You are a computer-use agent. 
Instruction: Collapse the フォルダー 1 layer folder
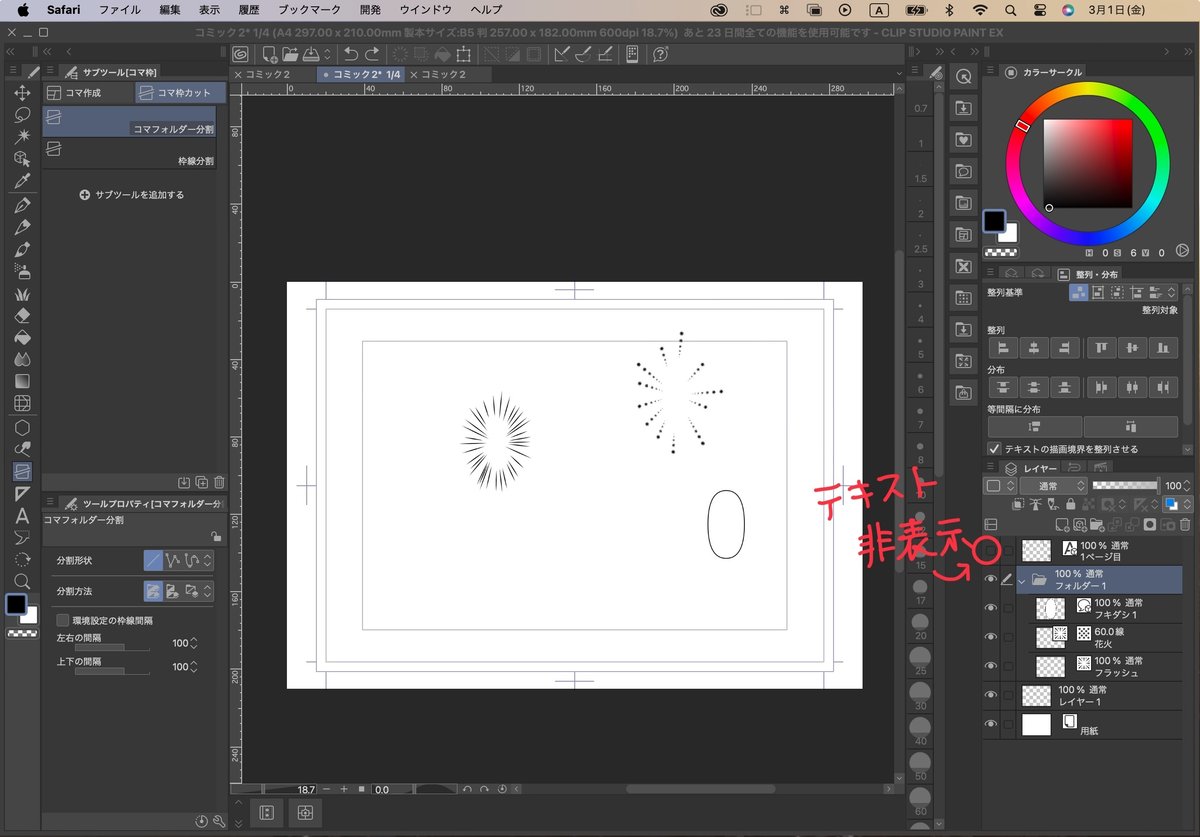click(1022, 582)
